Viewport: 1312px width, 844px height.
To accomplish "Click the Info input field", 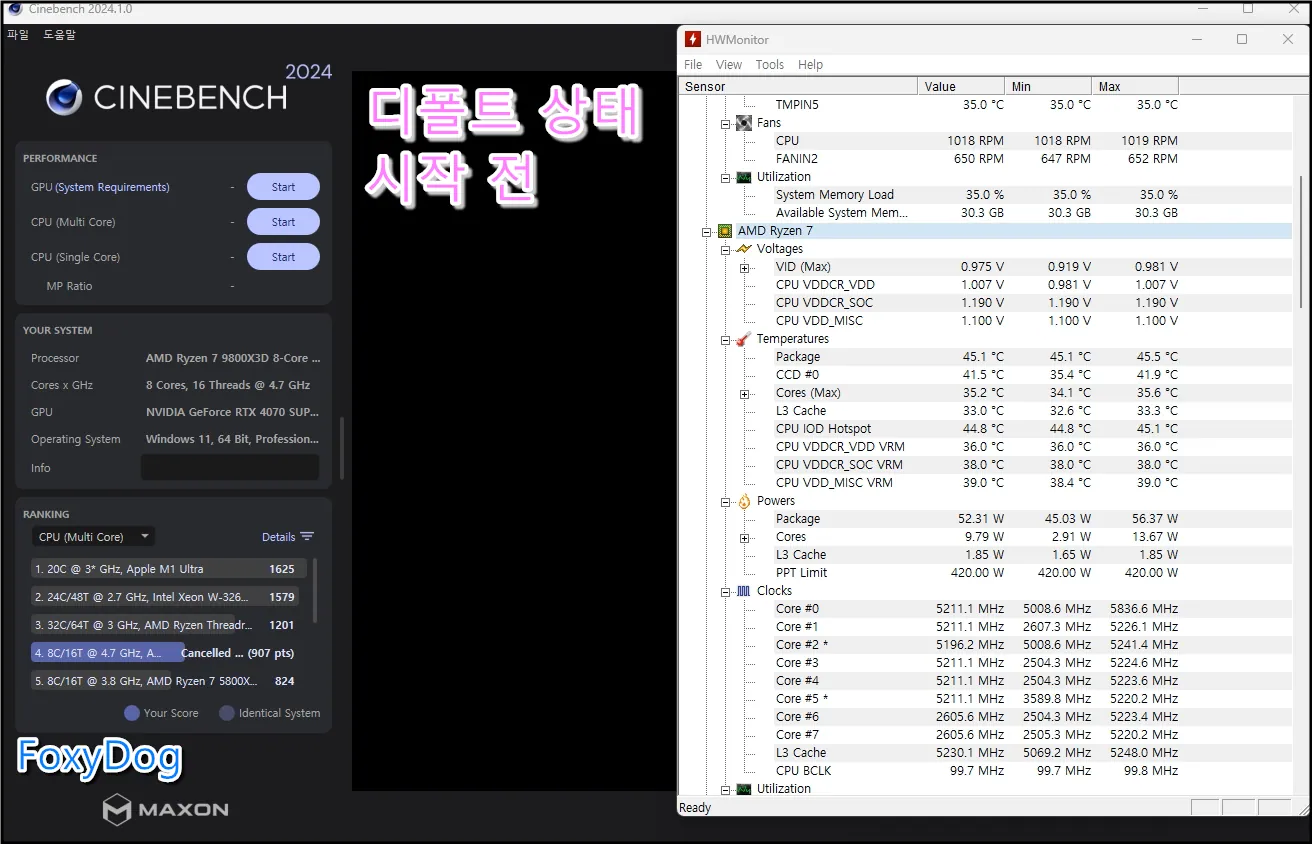I will click(x=230, y=467).
